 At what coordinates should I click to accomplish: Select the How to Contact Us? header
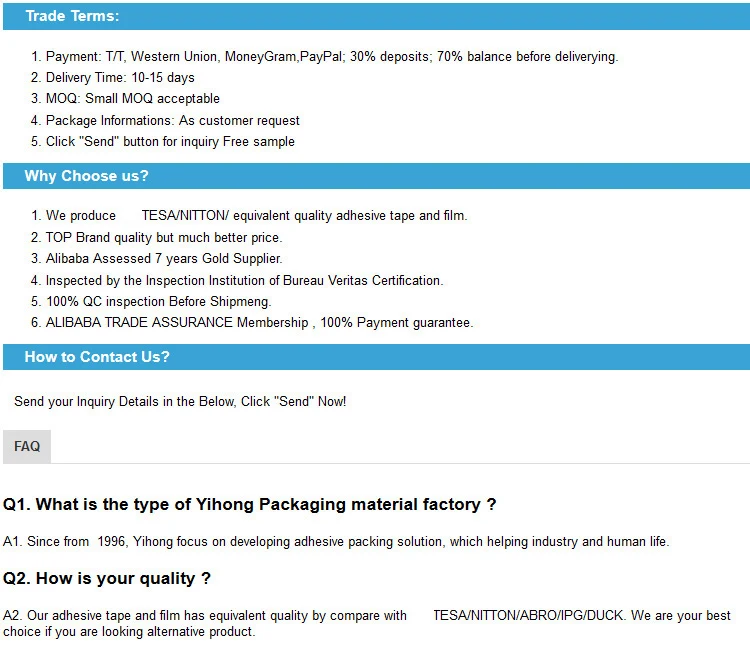point(376,357)
